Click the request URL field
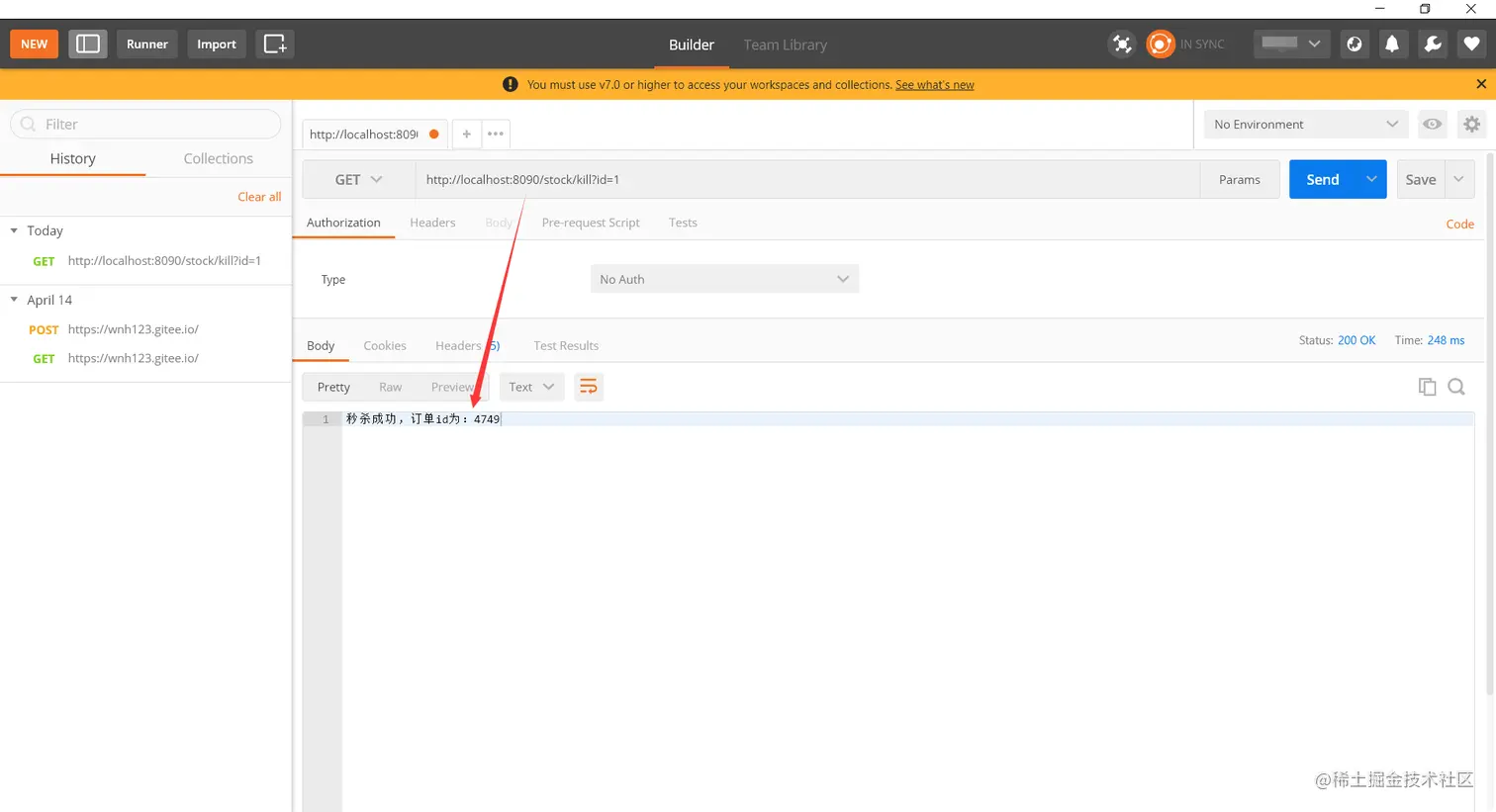 [x=807, y=179]
